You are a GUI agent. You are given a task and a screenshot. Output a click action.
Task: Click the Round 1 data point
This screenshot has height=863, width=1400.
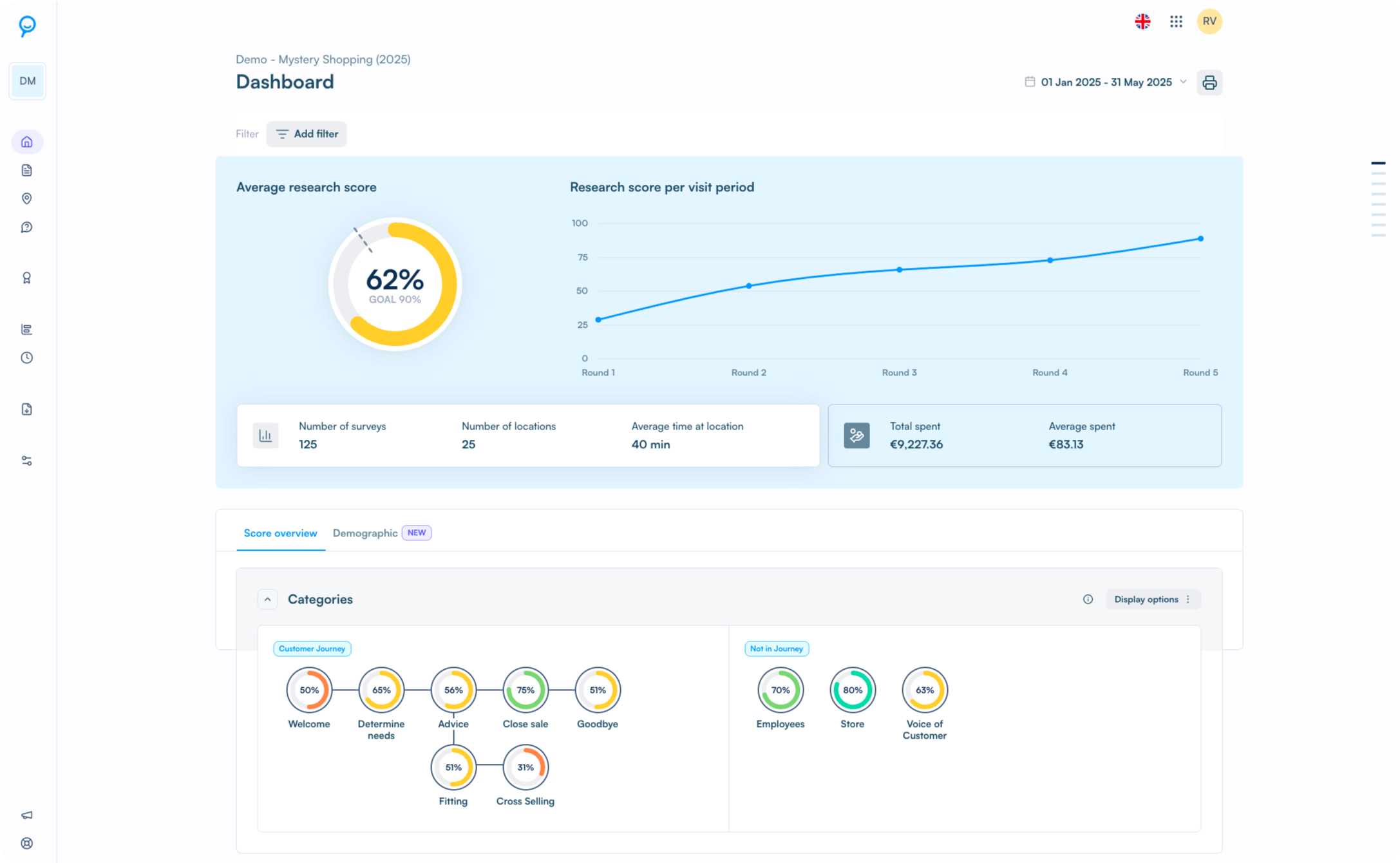598,319
